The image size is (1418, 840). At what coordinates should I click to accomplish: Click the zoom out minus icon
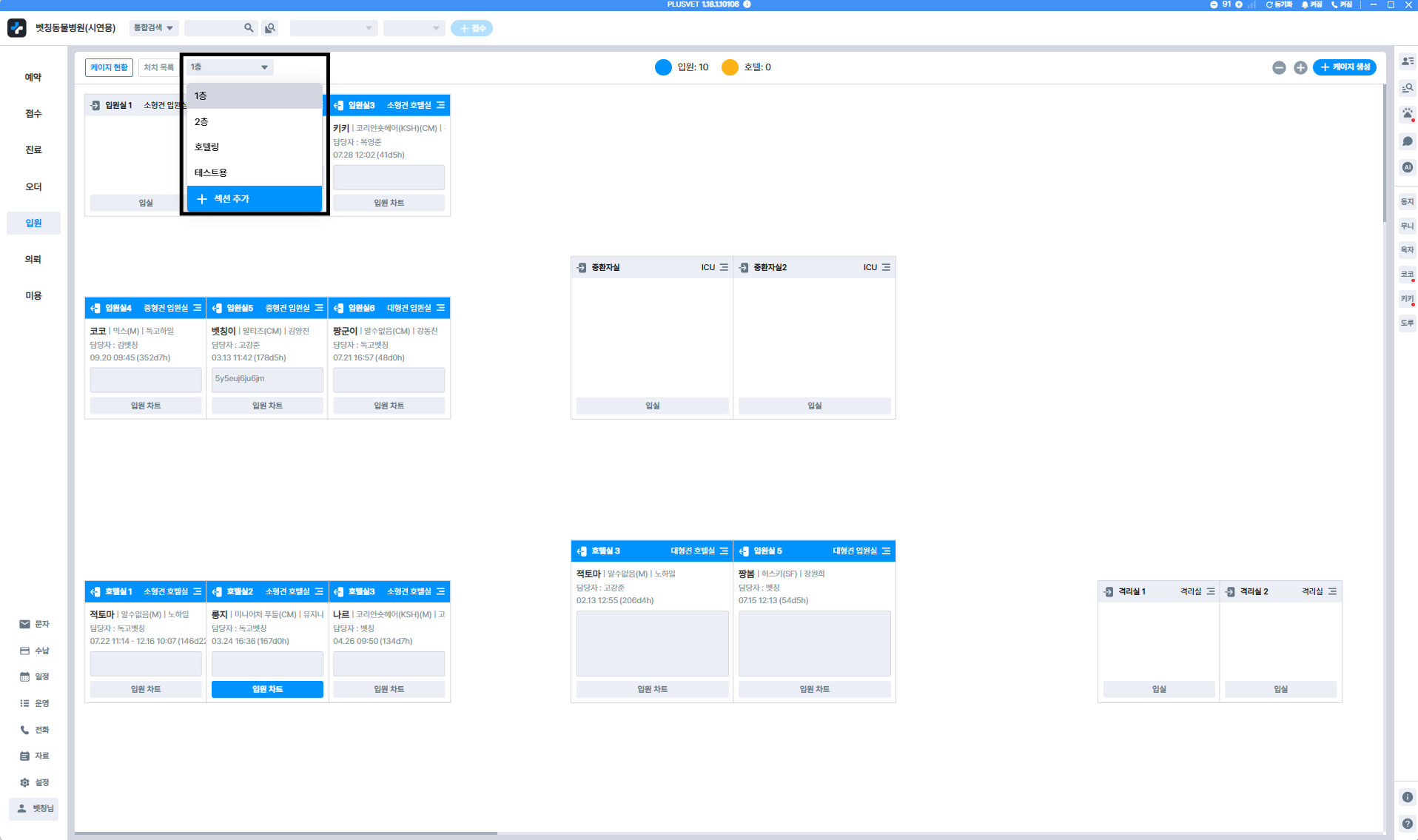[x=1279, y=67]
